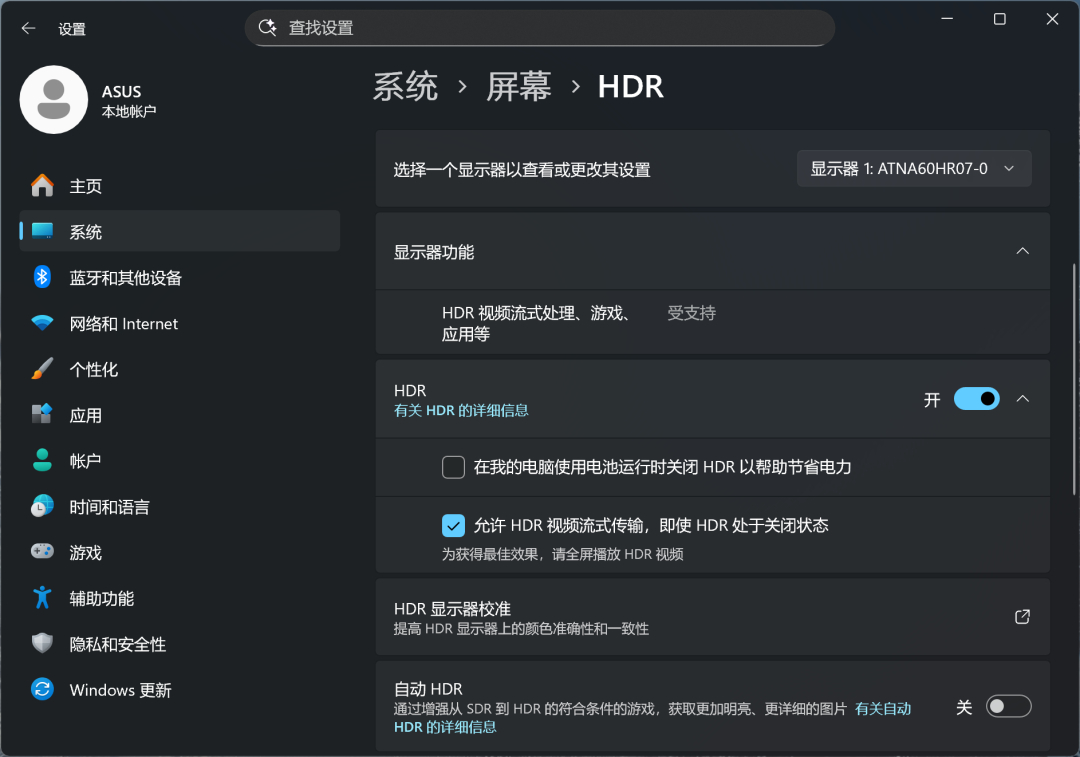1080x757 pixels.
Task: Open 个性化 settings page
Action: click(x=180, y=369)
